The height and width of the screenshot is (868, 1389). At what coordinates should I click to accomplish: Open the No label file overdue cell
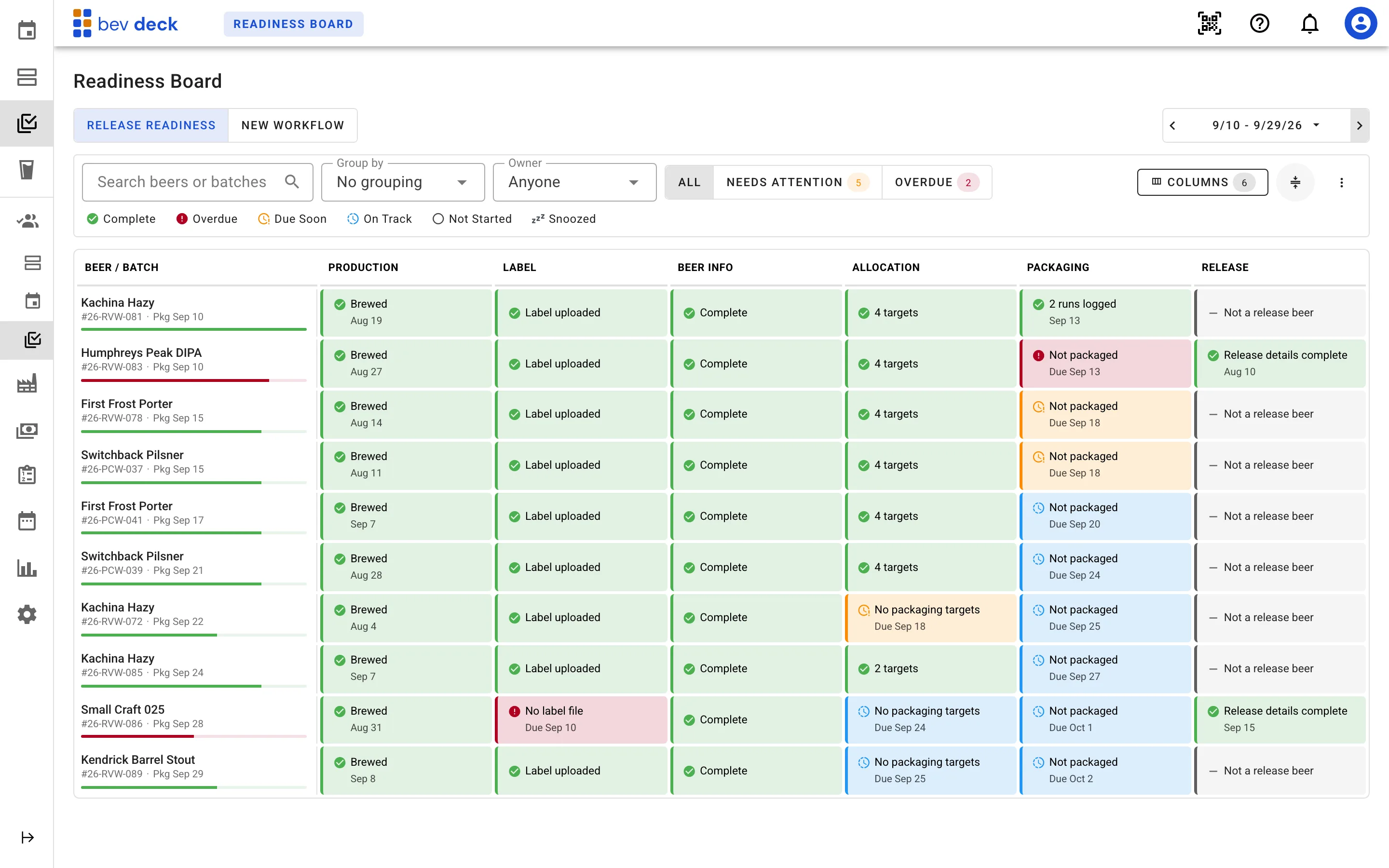(582, 719)
